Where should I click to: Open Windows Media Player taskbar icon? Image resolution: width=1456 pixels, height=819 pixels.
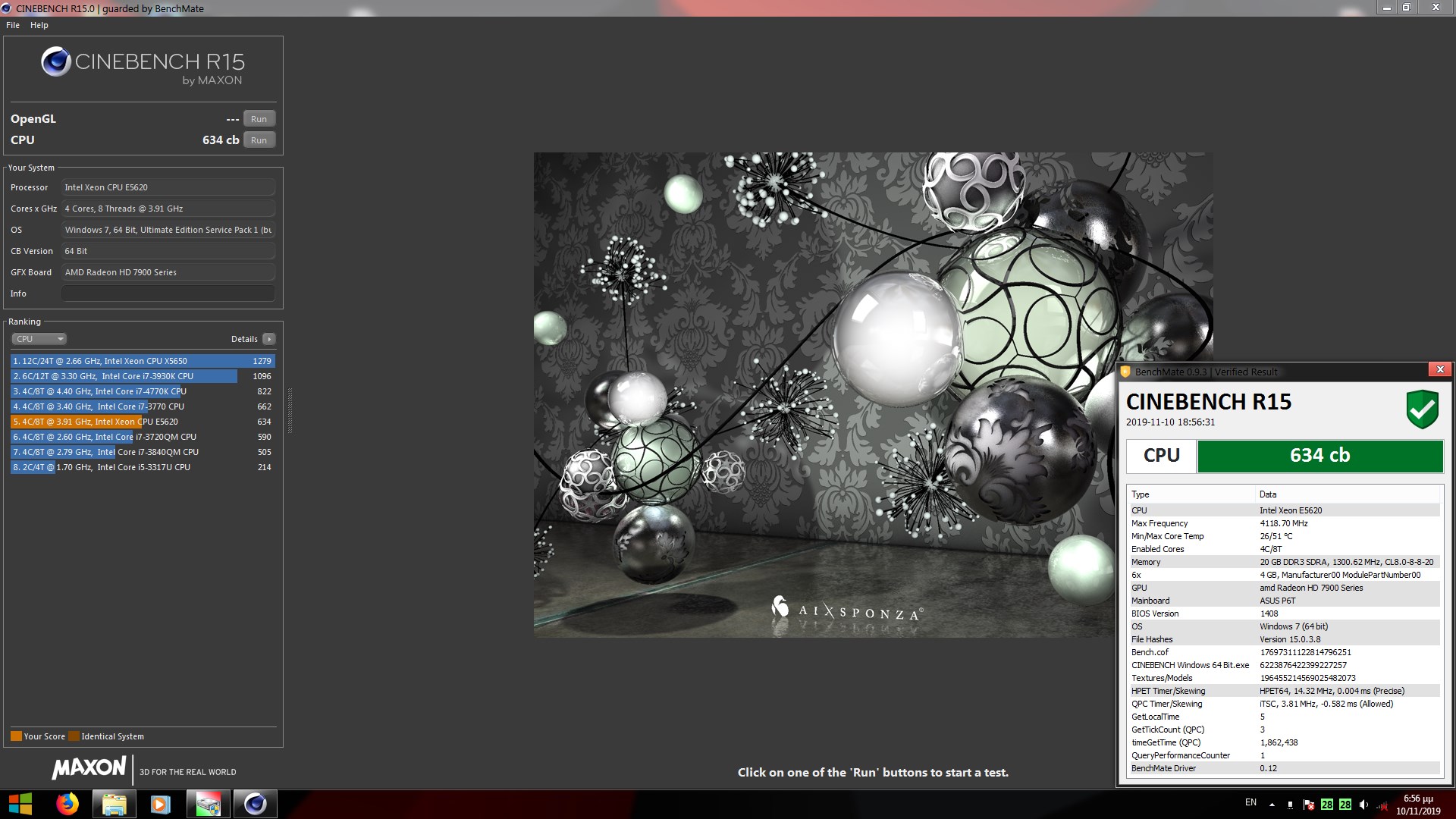point(160,804)
